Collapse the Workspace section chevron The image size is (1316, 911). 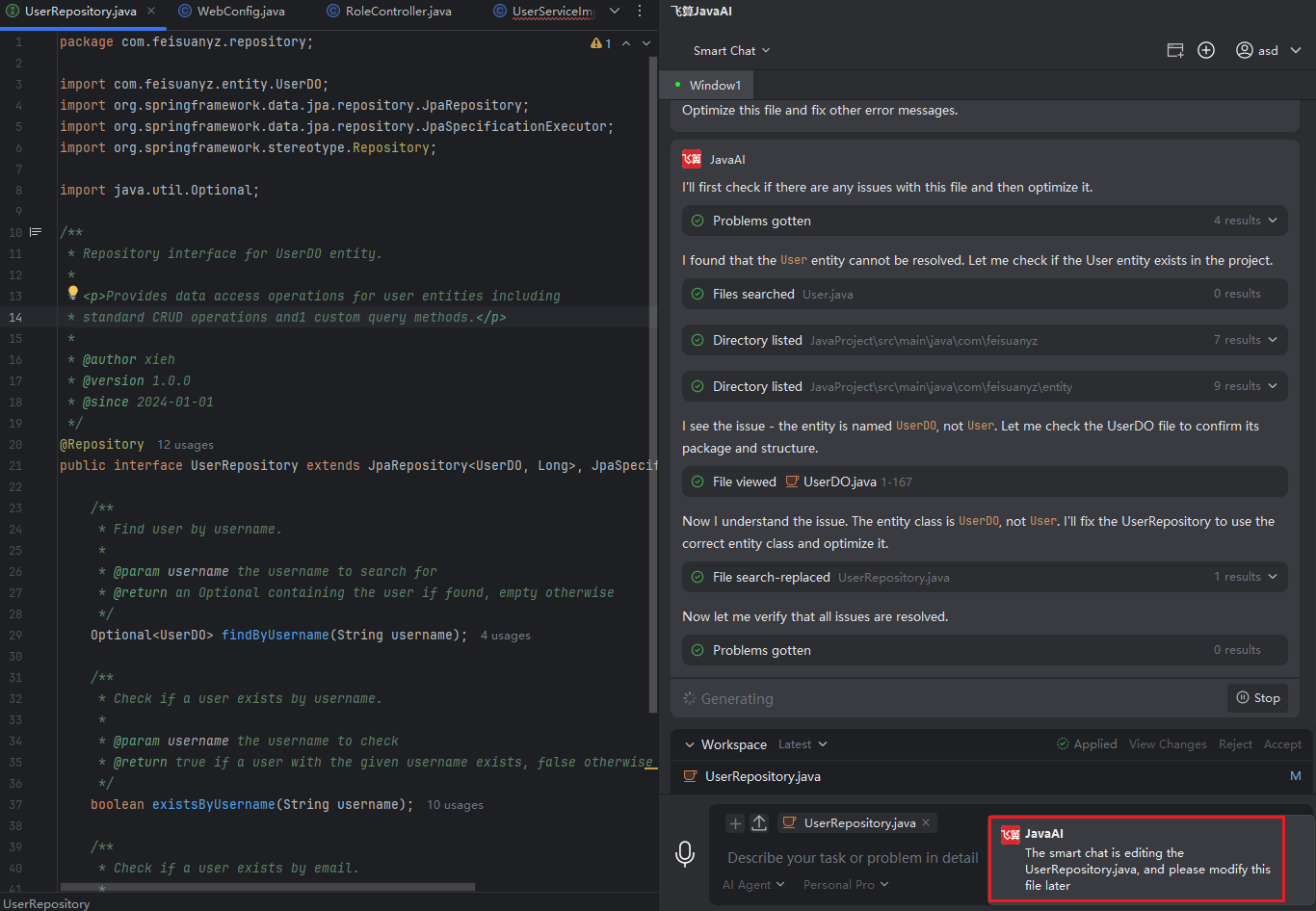tap(690, 744)
